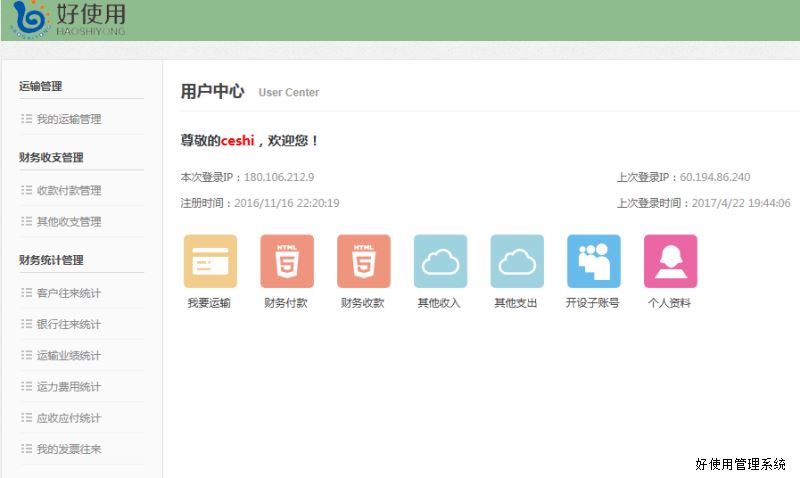The image size is (800, 478).
Task: Go to 收款付款管理 sidebar item
Action: pos(69,190)
